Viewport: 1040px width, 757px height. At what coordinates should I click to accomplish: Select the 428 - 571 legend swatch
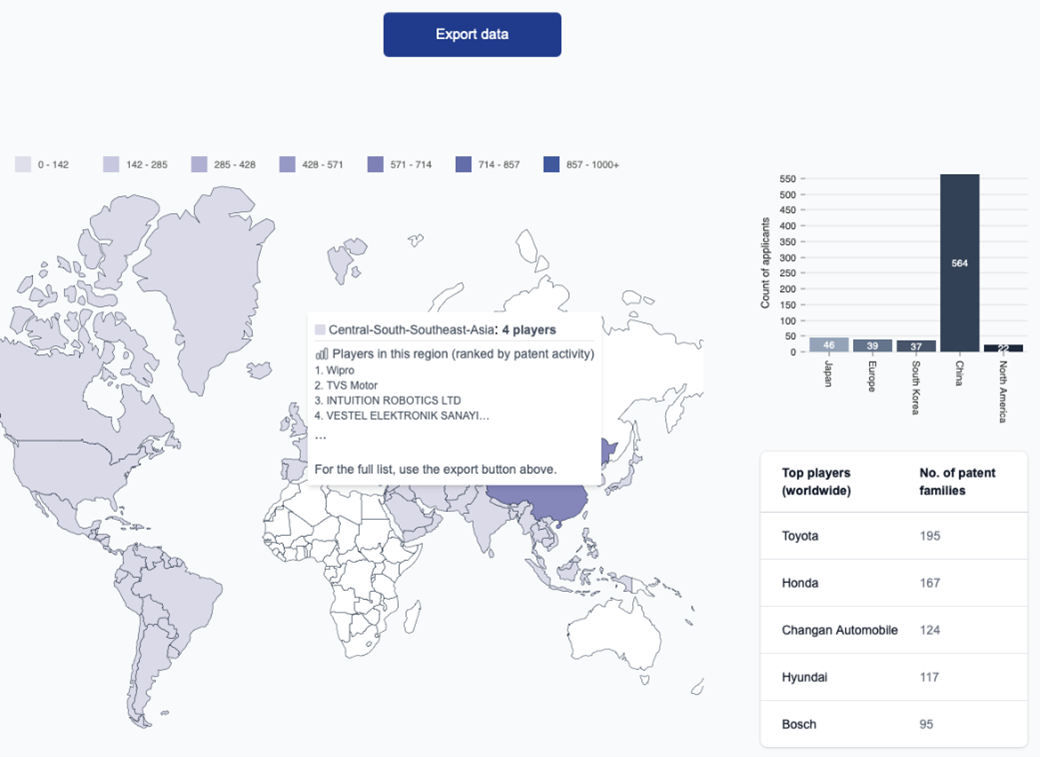coord(287,165)
